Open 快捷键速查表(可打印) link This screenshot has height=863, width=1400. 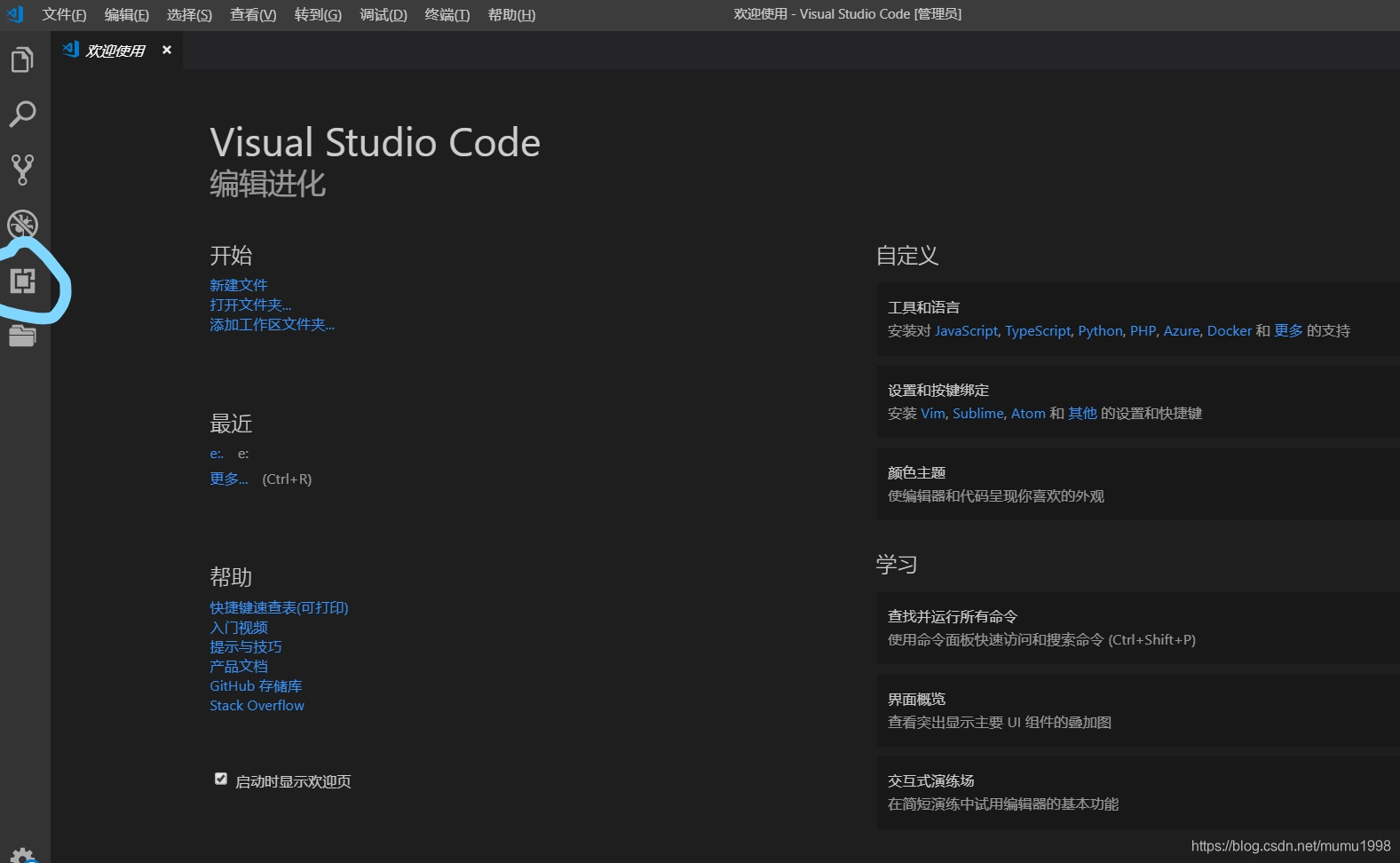(279, 607)
